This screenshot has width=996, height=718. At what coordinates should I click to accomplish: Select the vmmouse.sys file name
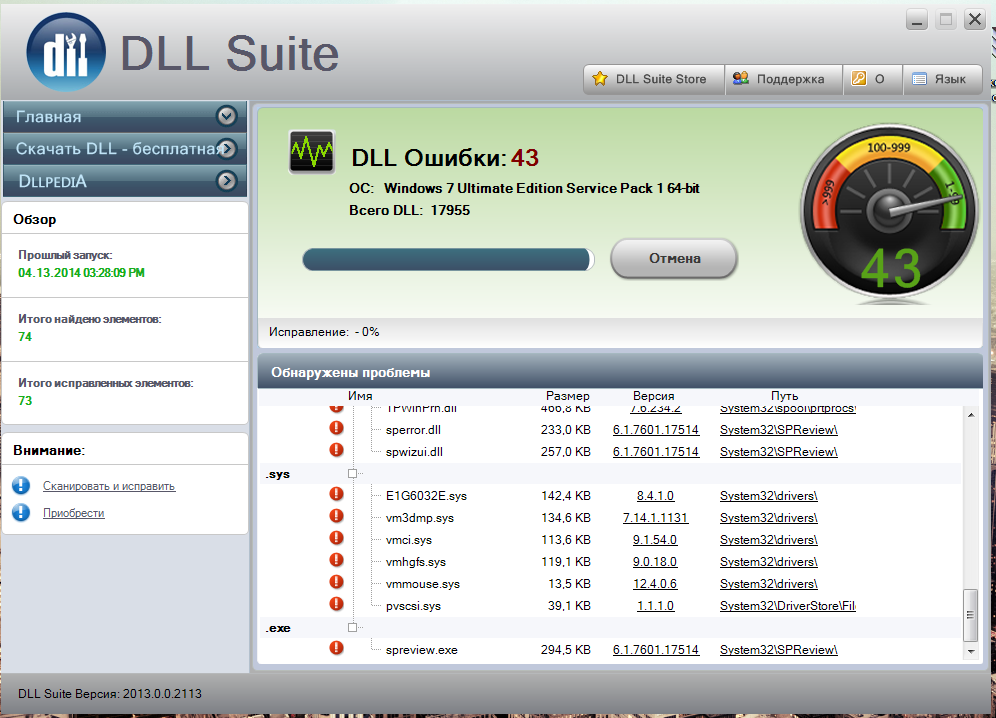pyautogui.click(x=422, y=584)
